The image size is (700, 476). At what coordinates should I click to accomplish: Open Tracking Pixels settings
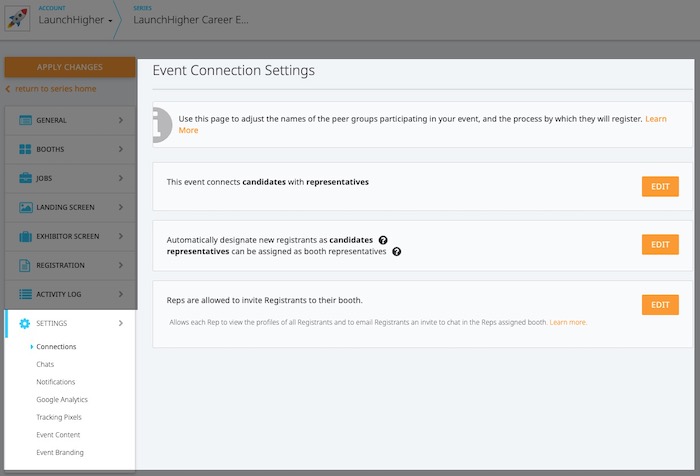(x=59, y=417)
